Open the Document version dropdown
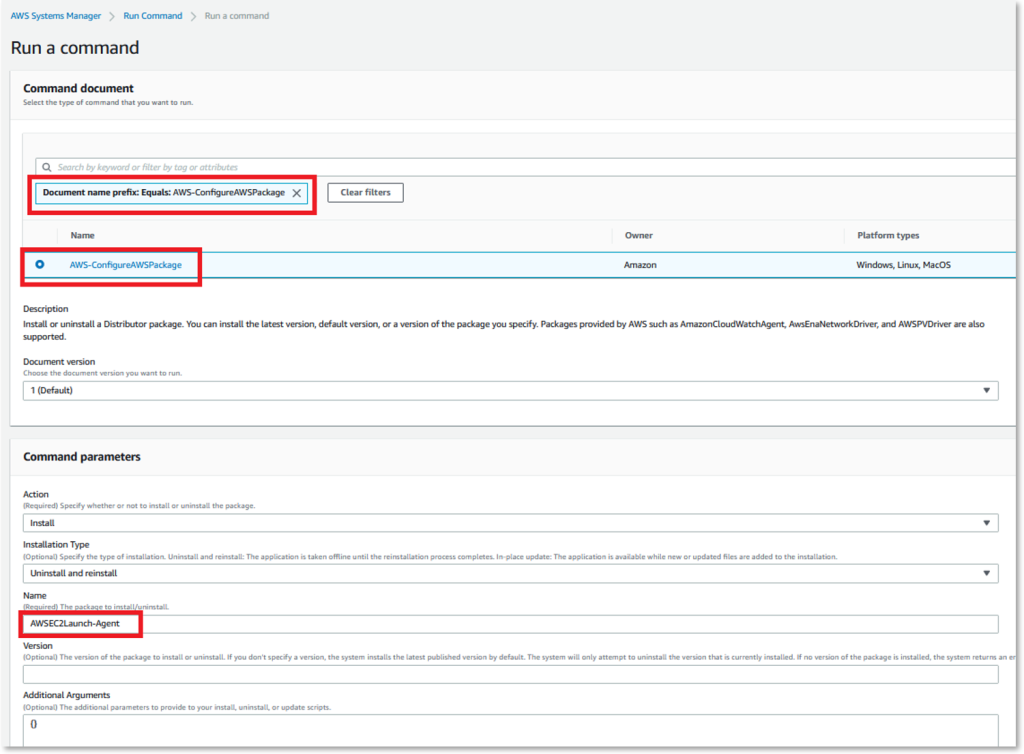Screen dimensions: 1024x754 pyautogui.click(x=511, y=390)
